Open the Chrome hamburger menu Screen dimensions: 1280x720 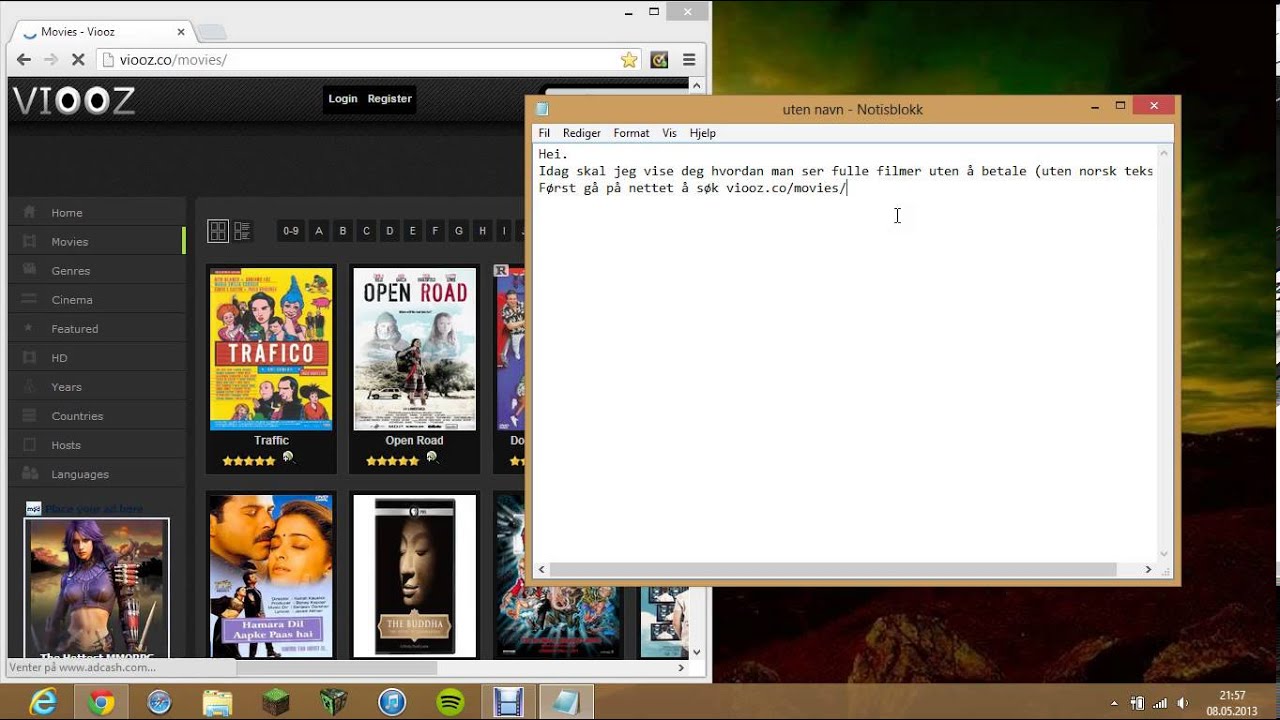689,60
